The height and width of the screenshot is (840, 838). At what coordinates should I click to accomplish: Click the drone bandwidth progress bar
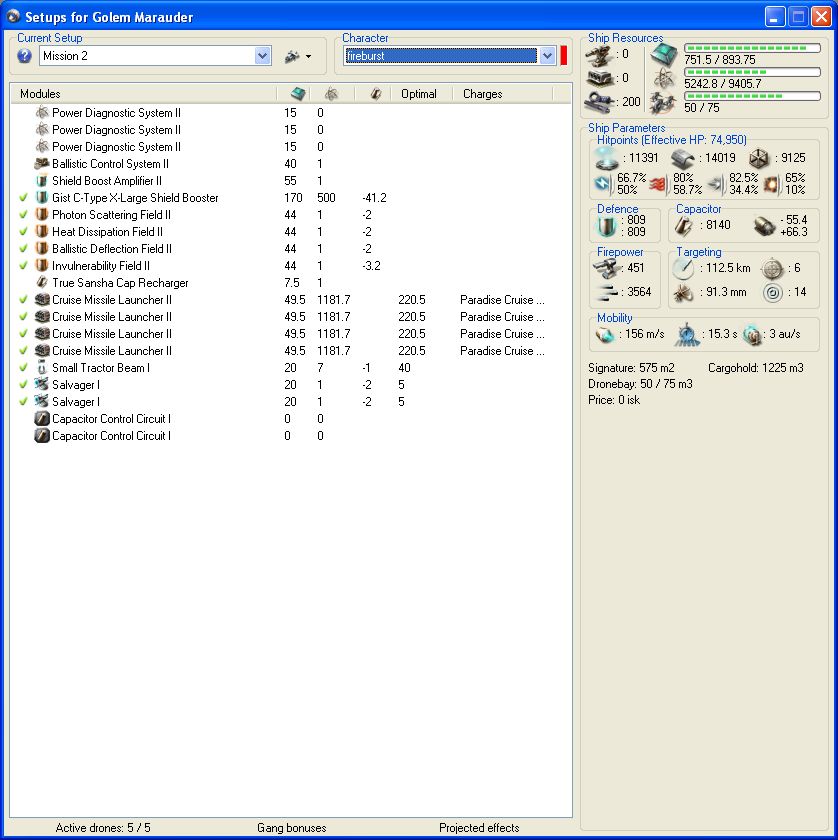(752, 96)
